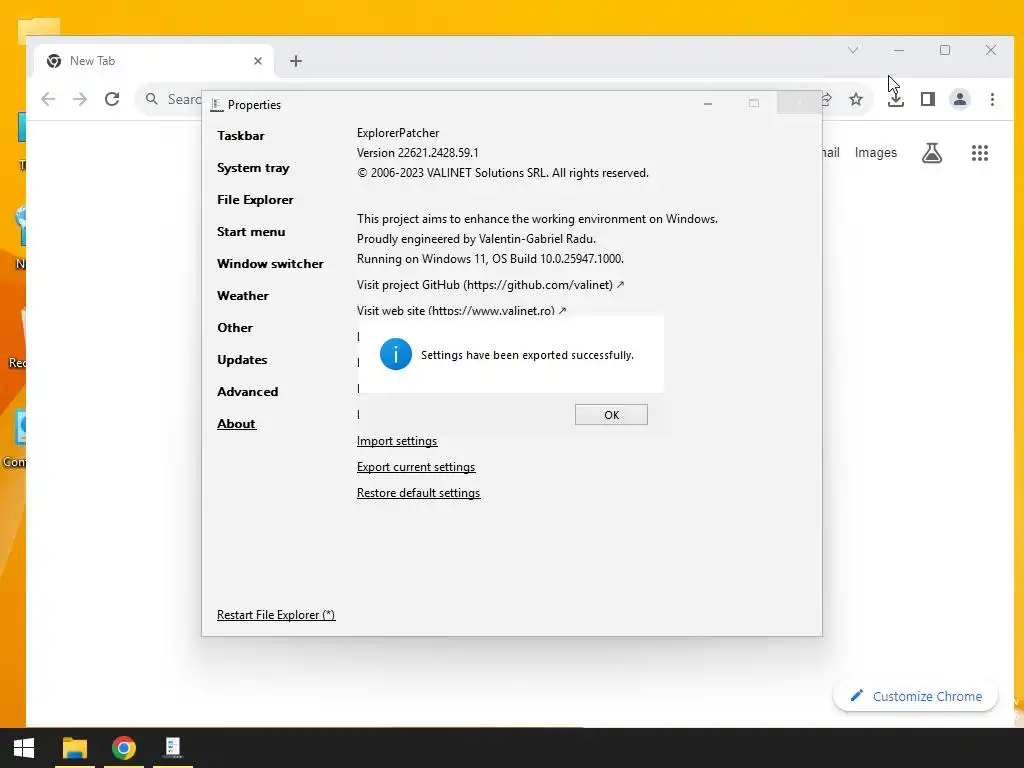The image size is (1024, 768).
Task: Go to Window switcher section
Action: pos(270,264)
